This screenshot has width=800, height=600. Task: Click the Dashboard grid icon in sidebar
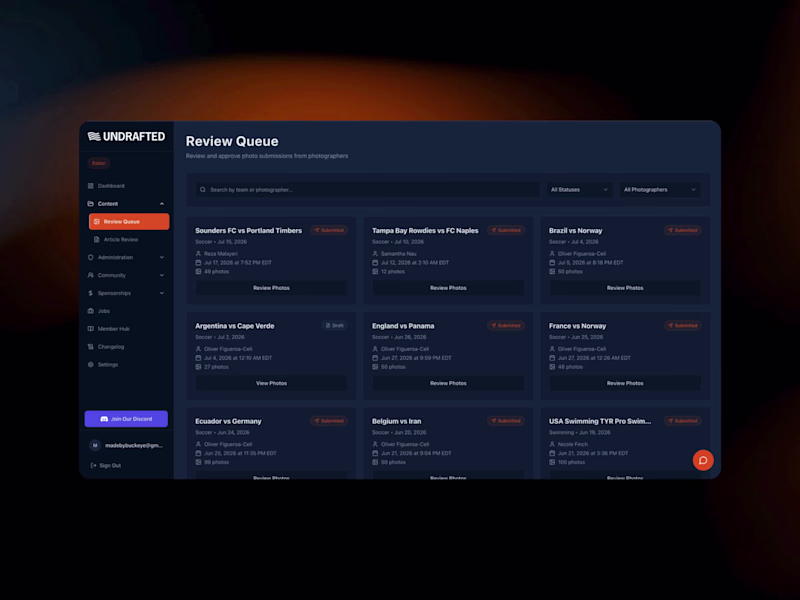click(91, 186)
